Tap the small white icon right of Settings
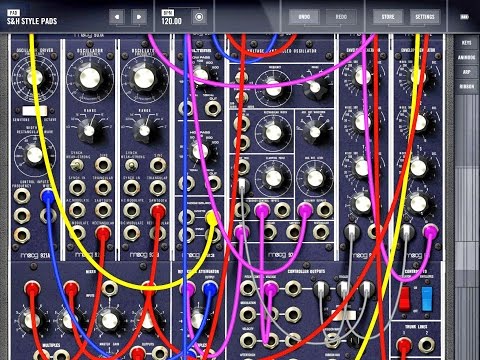This screenshot has width=480, height=360. point(465,17)
